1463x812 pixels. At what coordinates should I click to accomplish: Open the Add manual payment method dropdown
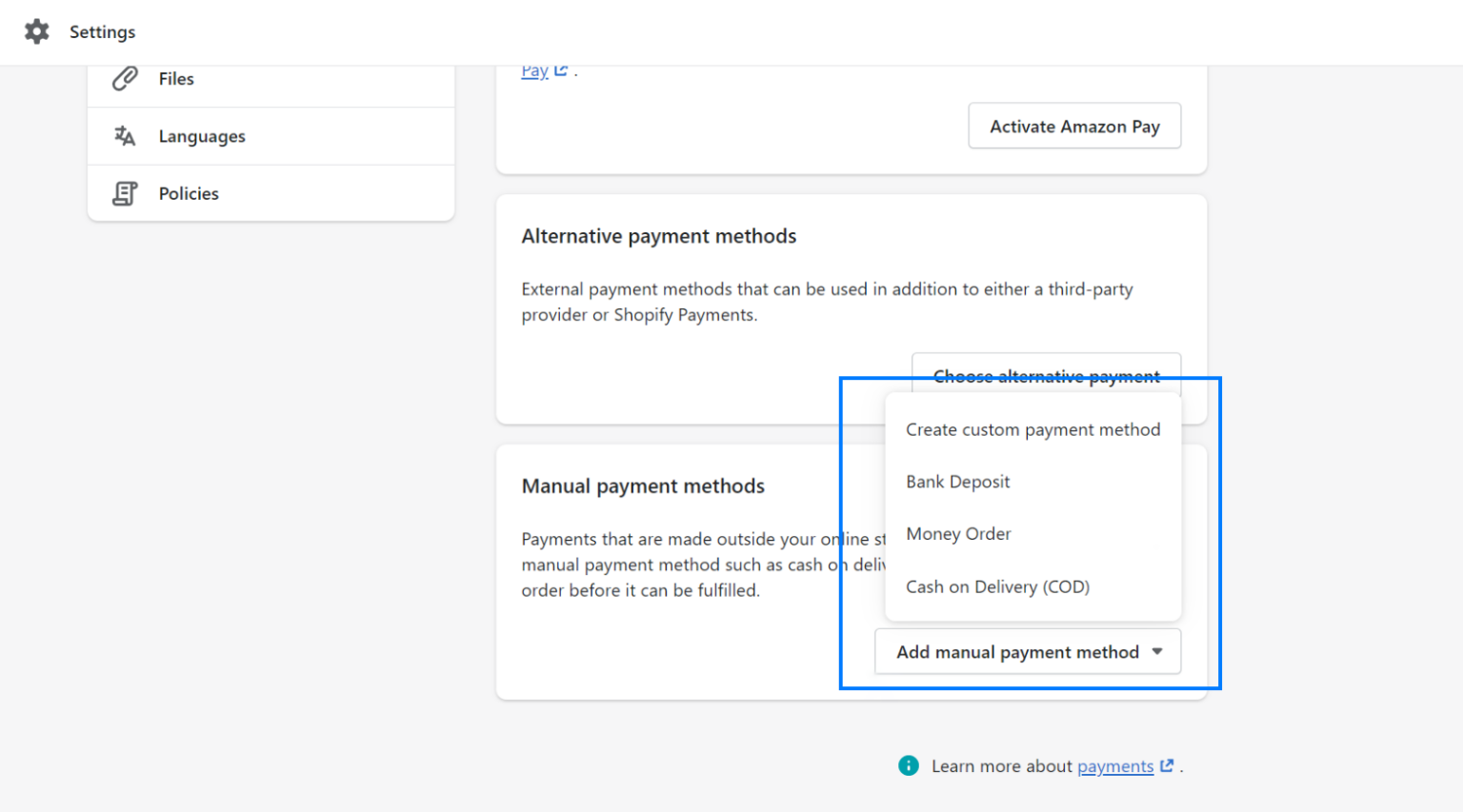[x=1026, y=651]
